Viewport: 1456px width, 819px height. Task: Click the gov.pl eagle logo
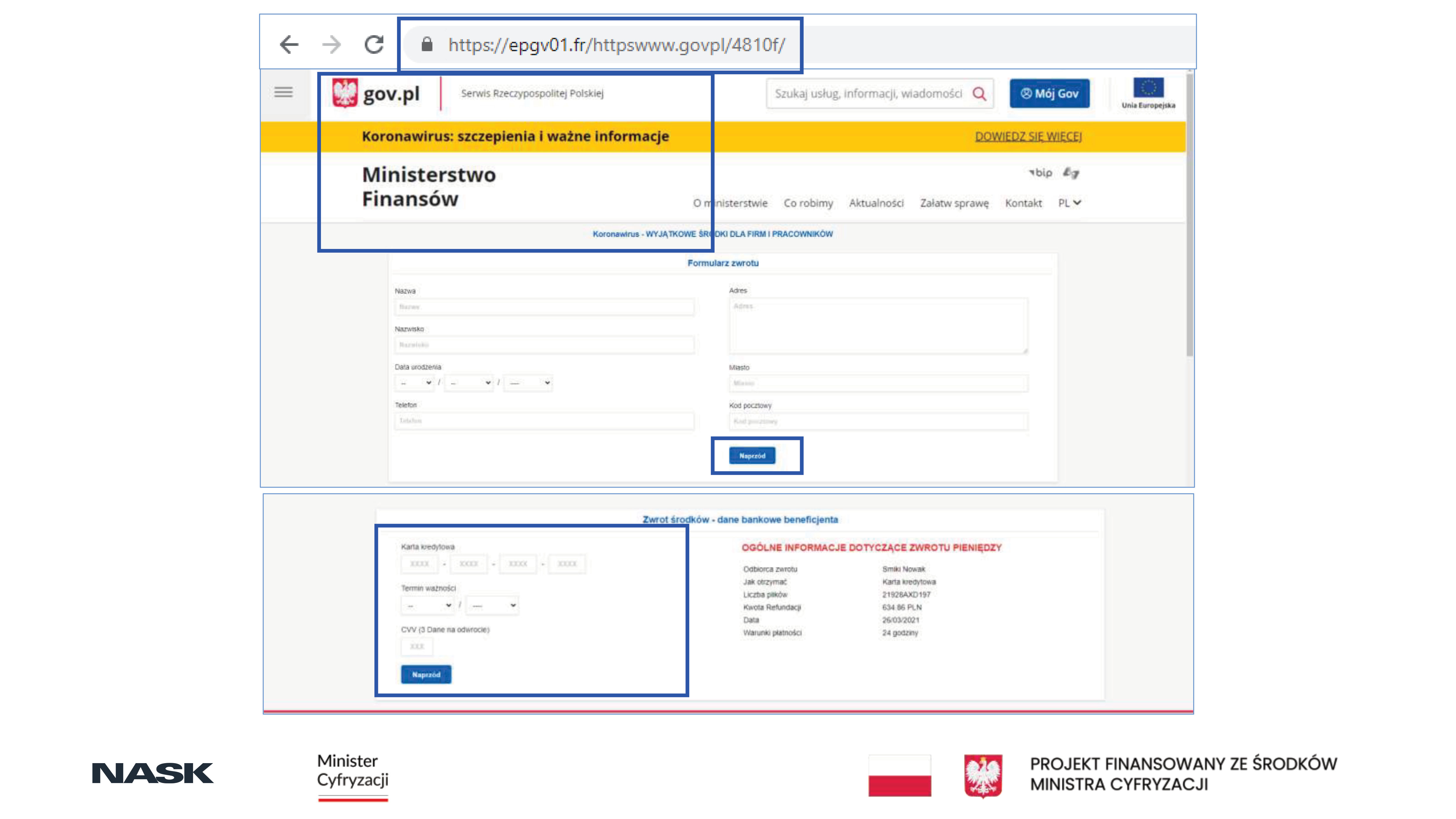[345, 93]
